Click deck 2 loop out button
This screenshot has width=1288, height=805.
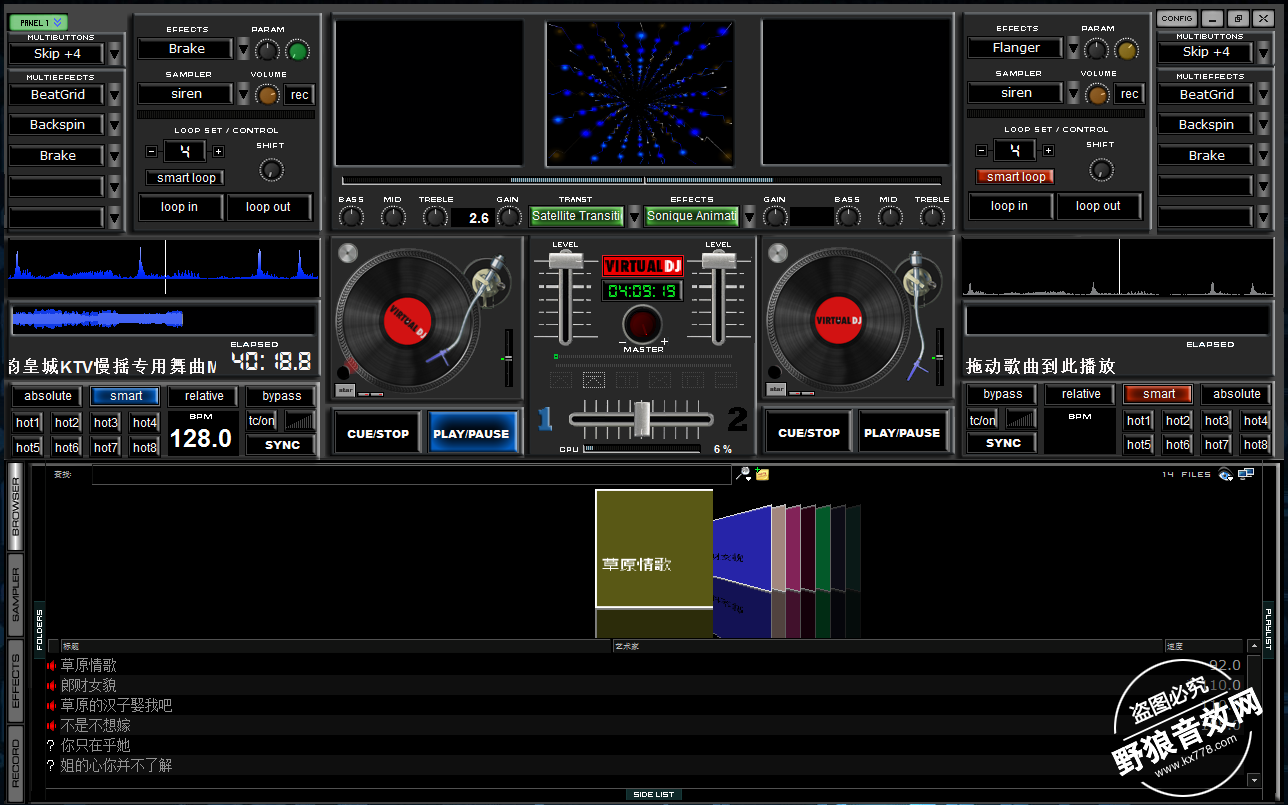pyautogui.click(x=1098, y=206)
